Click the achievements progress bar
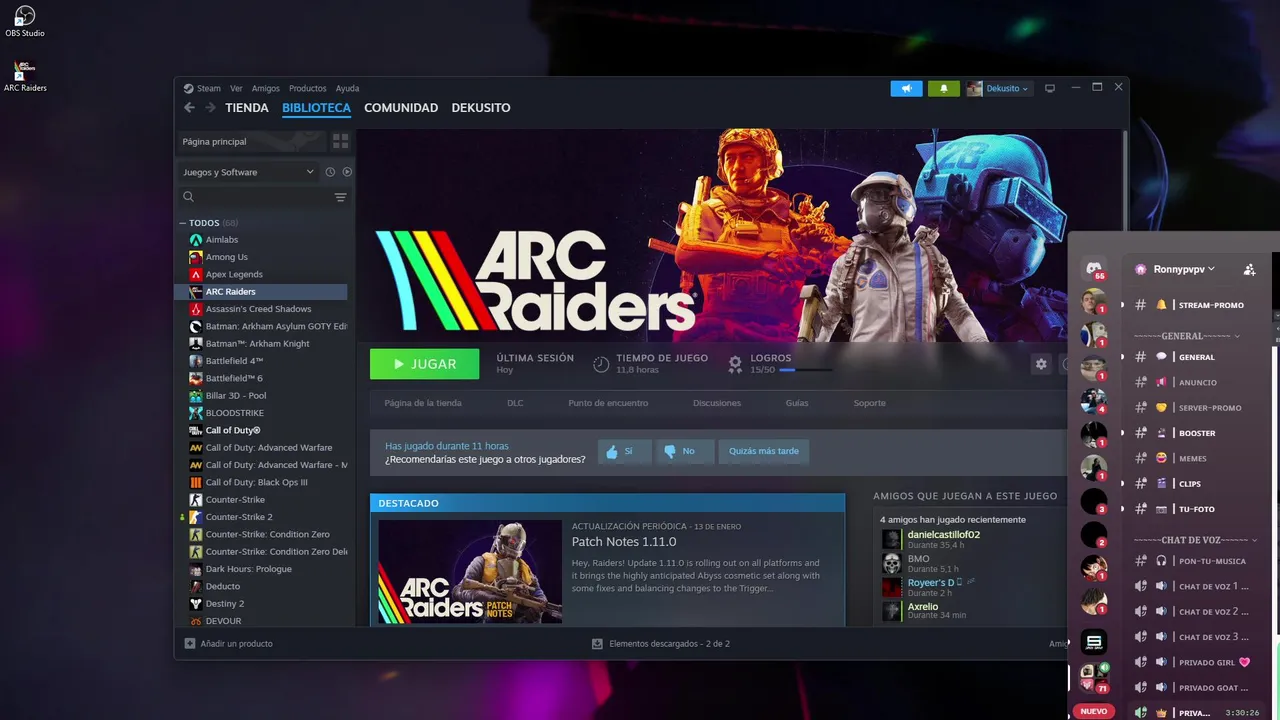The height and width of the screenshot is (720, 1280). tap(805, 370)
